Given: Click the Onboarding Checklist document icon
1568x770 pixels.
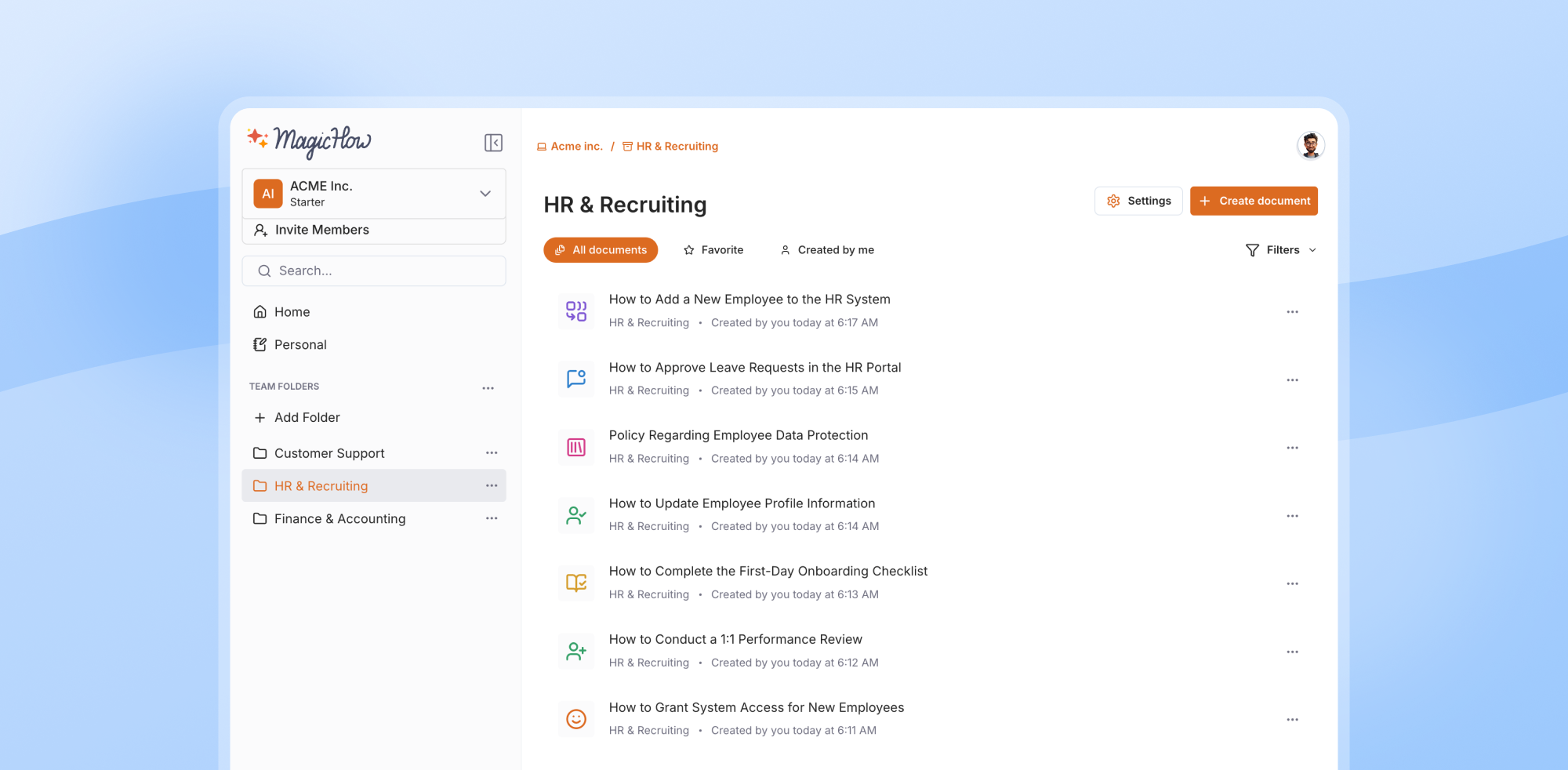Looking at the screenshot, I should pos(576,583).
